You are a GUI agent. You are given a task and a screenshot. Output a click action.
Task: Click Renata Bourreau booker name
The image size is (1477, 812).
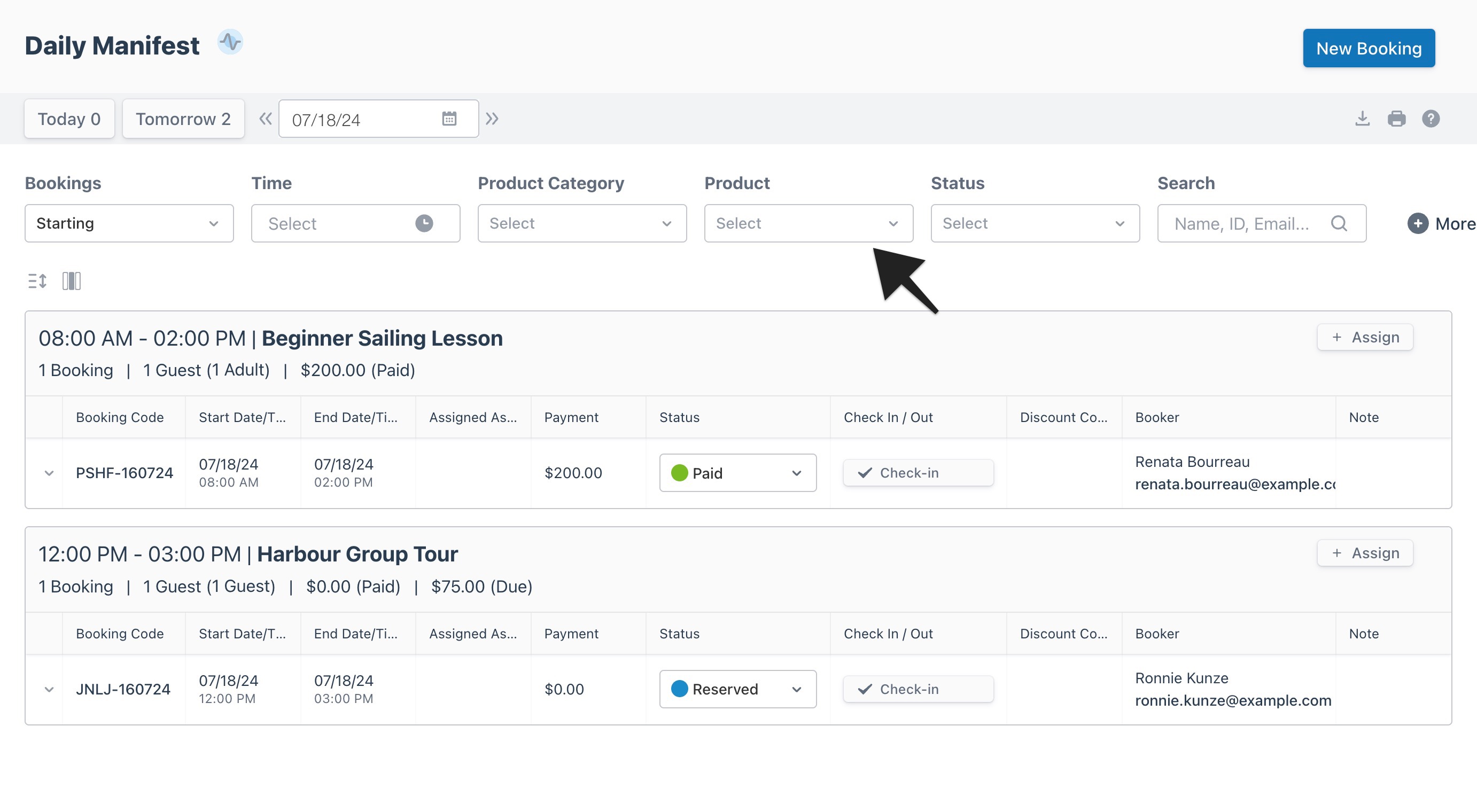1192,462
